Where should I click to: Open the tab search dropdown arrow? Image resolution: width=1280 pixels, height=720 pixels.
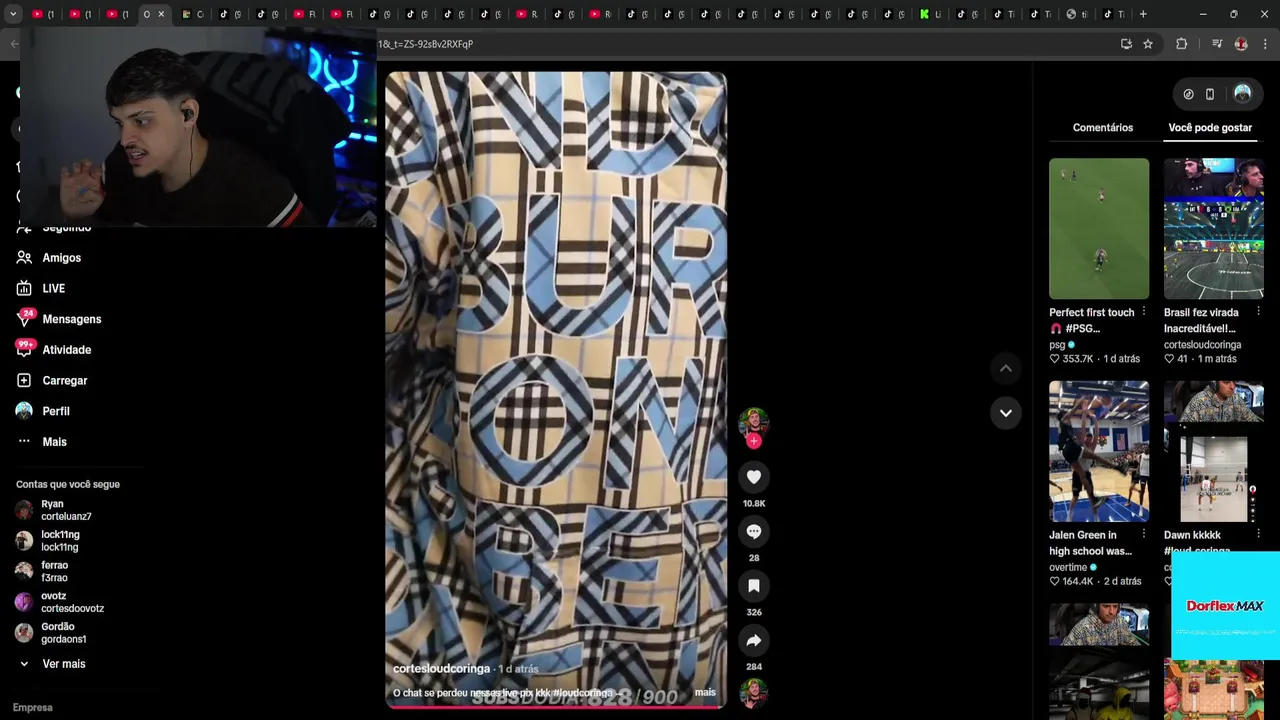tap(13, 14)
